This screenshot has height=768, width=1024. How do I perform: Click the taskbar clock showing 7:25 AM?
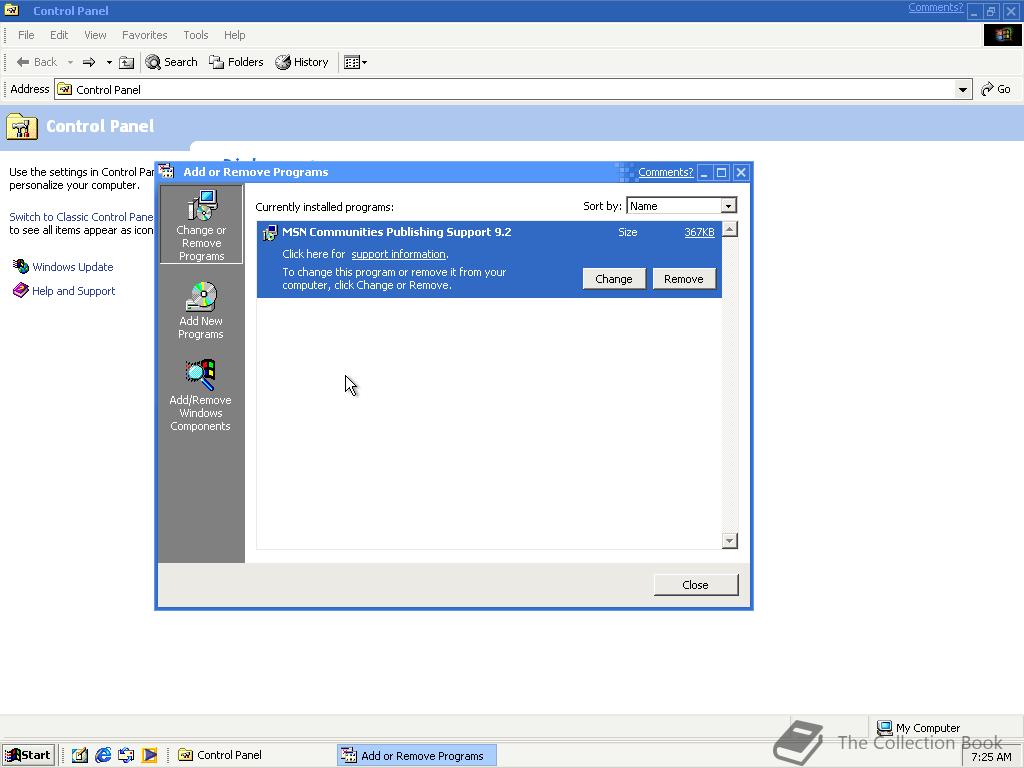[x=991, y=758]
